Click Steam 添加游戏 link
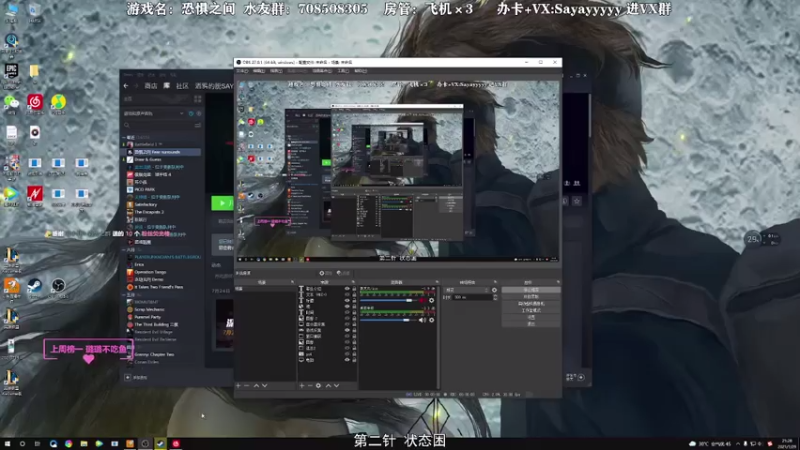 click(x=137, y=378)
